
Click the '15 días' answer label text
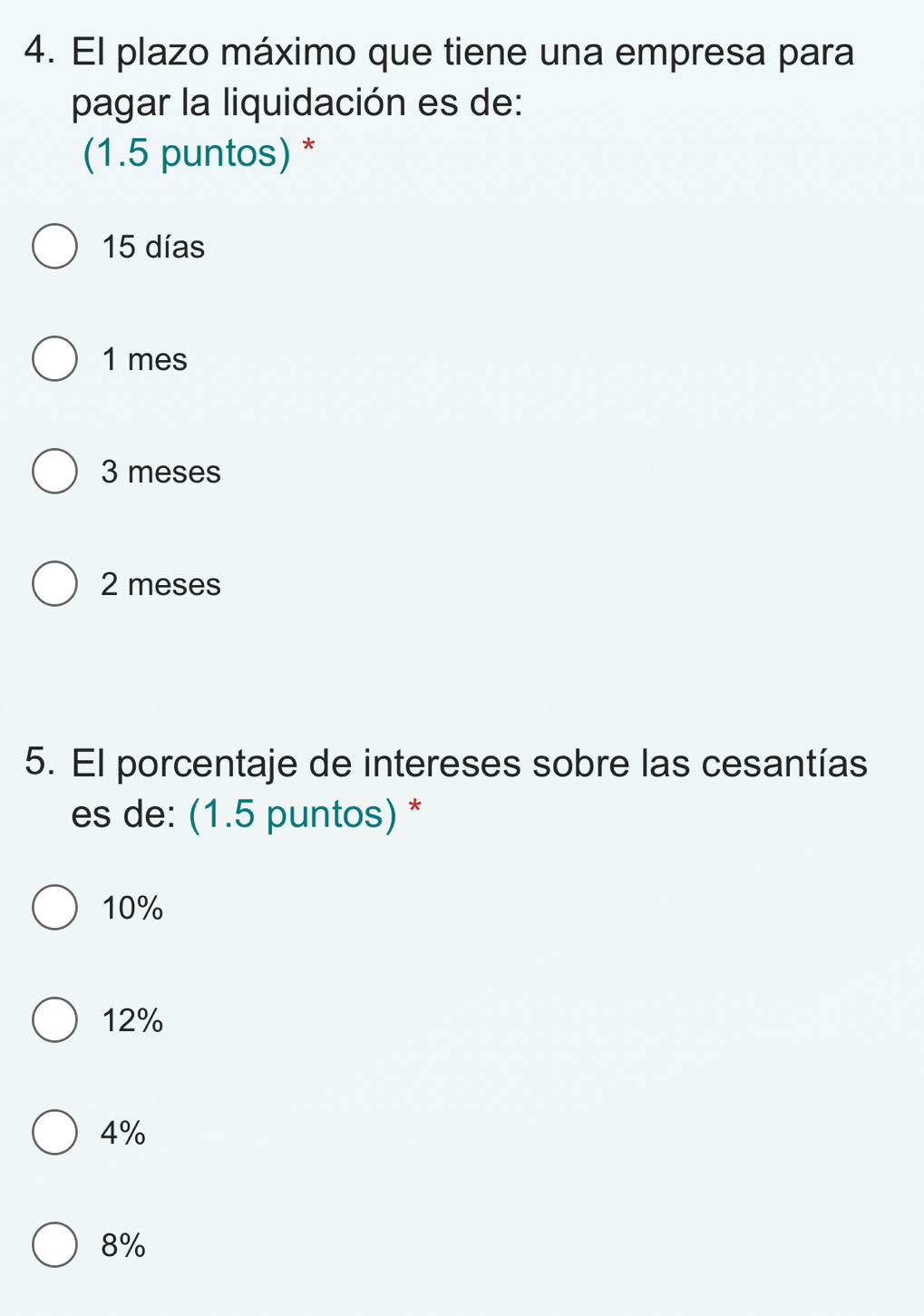click(x=153, y=247)
